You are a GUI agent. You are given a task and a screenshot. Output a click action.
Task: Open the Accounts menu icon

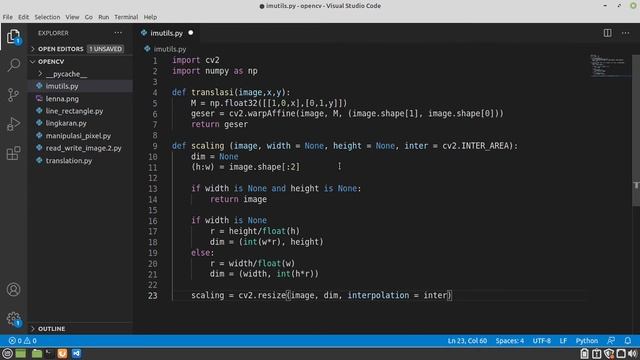click(x=13, y=289)
